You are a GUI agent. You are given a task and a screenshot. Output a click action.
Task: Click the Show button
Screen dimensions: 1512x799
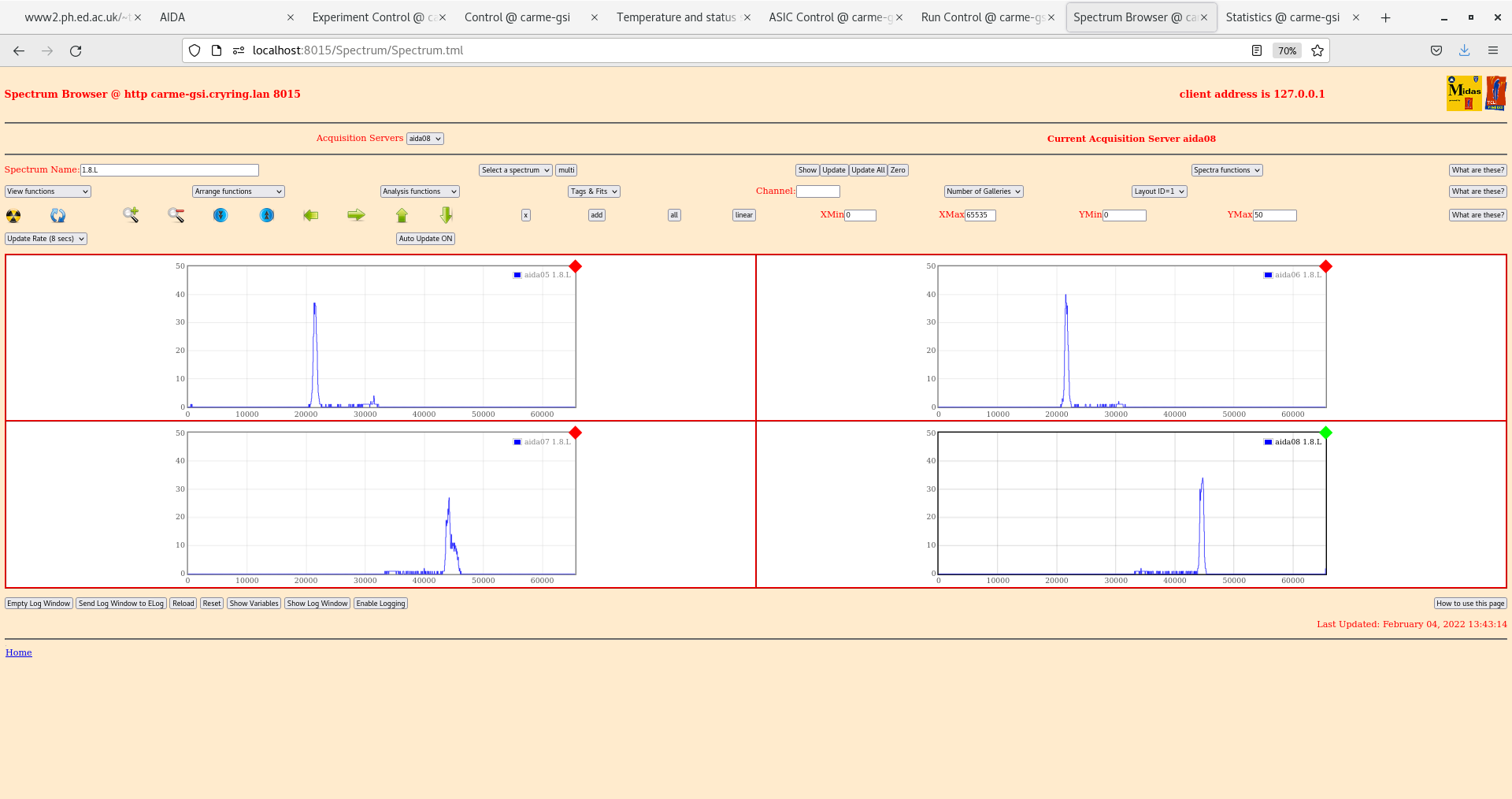pyautogui.click(x=807, y=170)
